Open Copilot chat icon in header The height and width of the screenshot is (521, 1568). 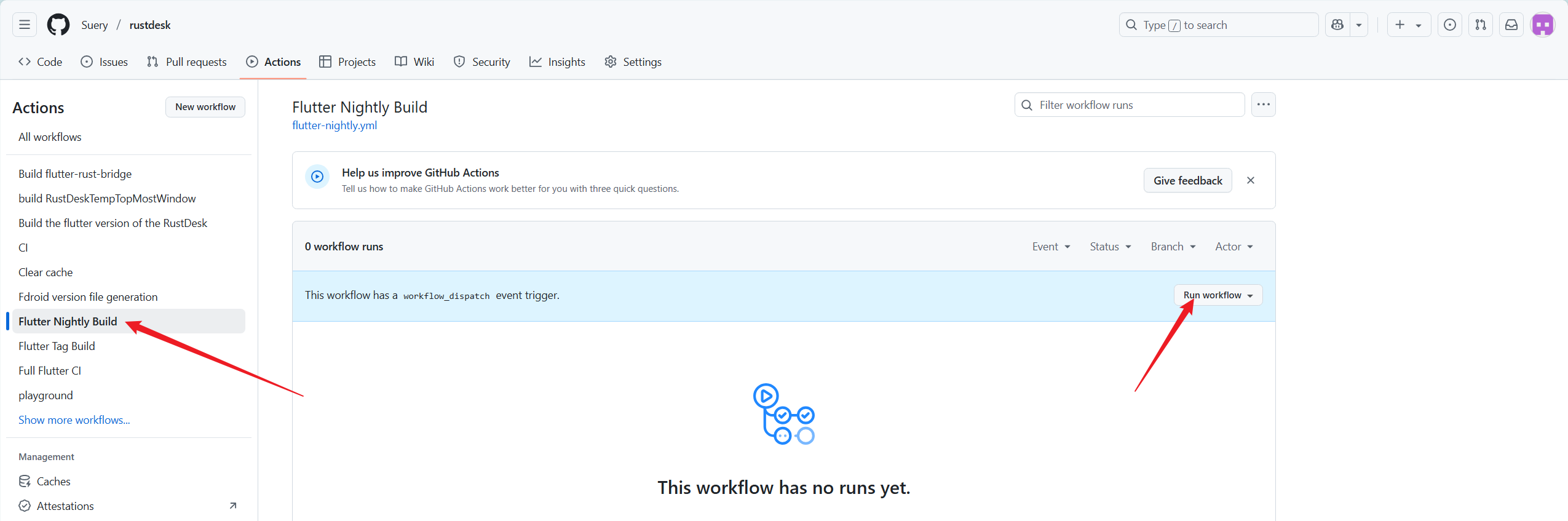(1337, 25)
